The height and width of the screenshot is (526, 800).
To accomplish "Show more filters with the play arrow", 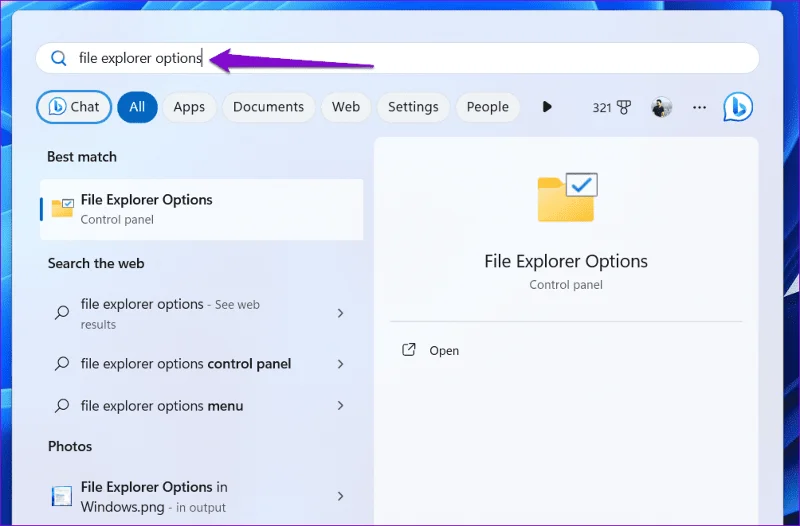I will coord(547,107).
